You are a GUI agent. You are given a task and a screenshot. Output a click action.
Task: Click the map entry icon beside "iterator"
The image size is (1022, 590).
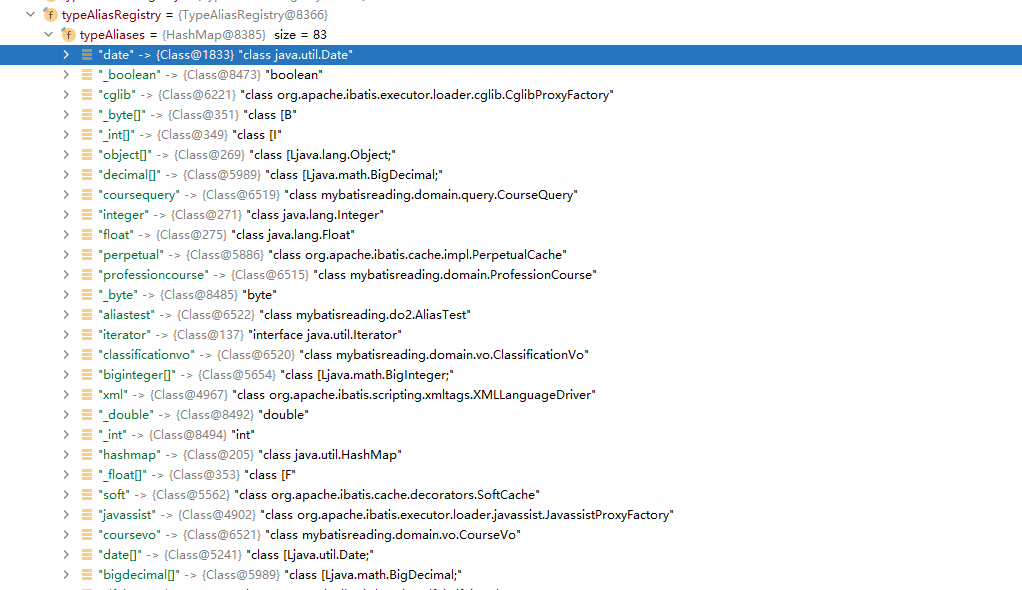pos(87,334)
